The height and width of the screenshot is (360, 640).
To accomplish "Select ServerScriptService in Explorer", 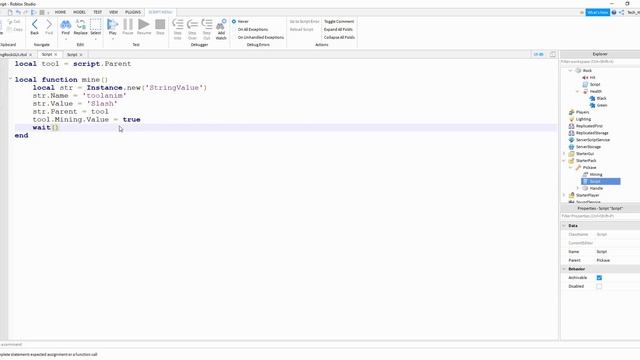I will click(x=589, y=140).
